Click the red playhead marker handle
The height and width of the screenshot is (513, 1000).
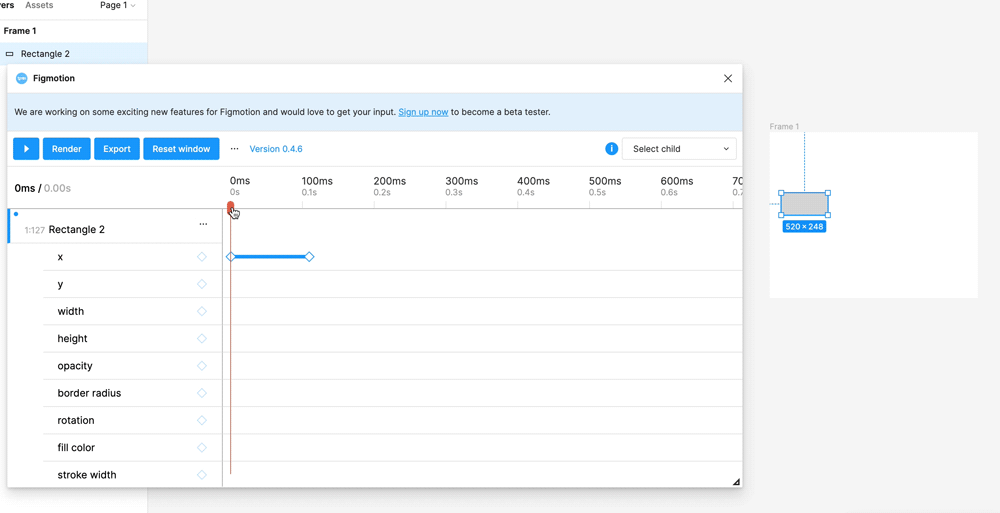[230, 206]
